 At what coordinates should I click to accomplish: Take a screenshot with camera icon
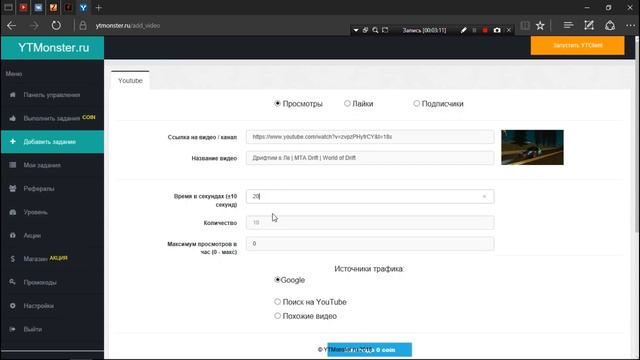click(x=497, y=30)
